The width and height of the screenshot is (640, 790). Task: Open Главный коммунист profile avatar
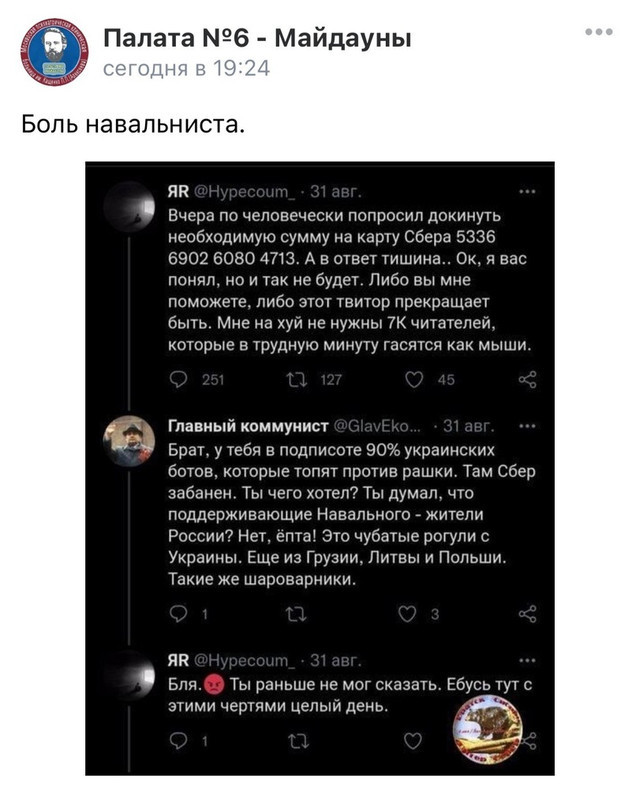(130, 441)
